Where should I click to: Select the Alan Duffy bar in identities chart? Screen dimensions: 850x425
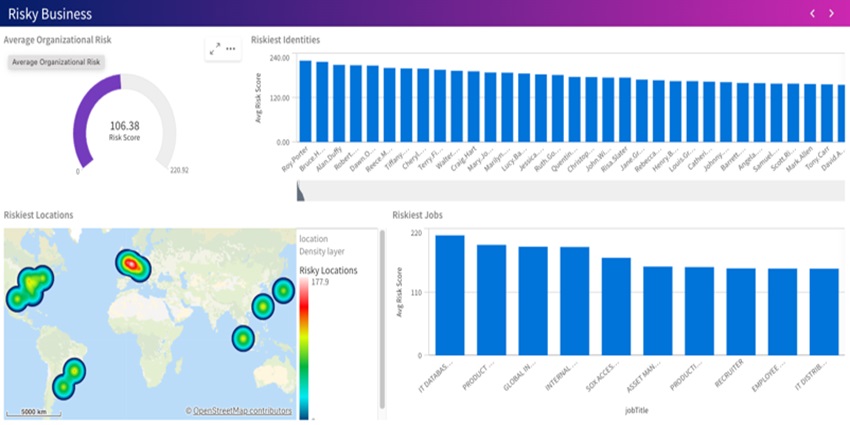pos(339,104)
